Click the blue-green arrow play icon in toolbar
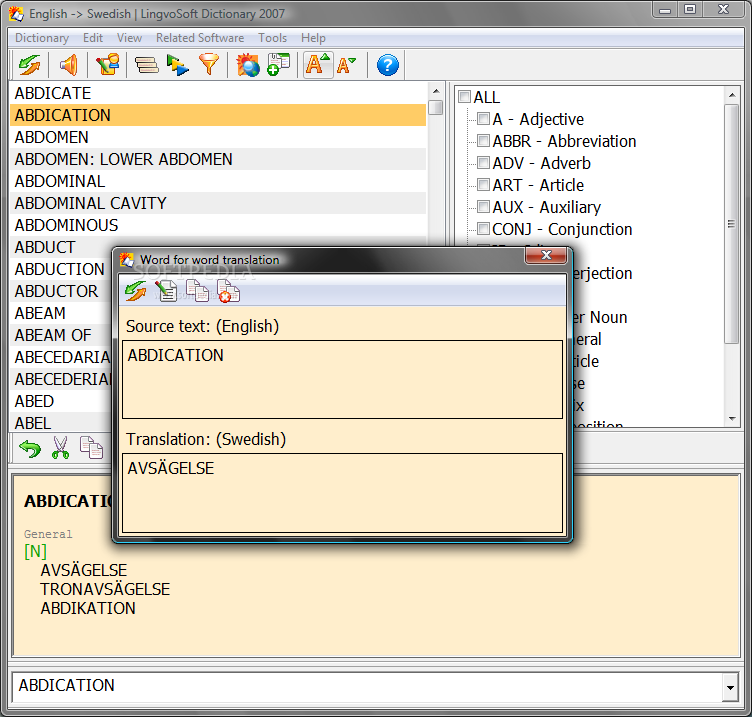 (177, 65)
